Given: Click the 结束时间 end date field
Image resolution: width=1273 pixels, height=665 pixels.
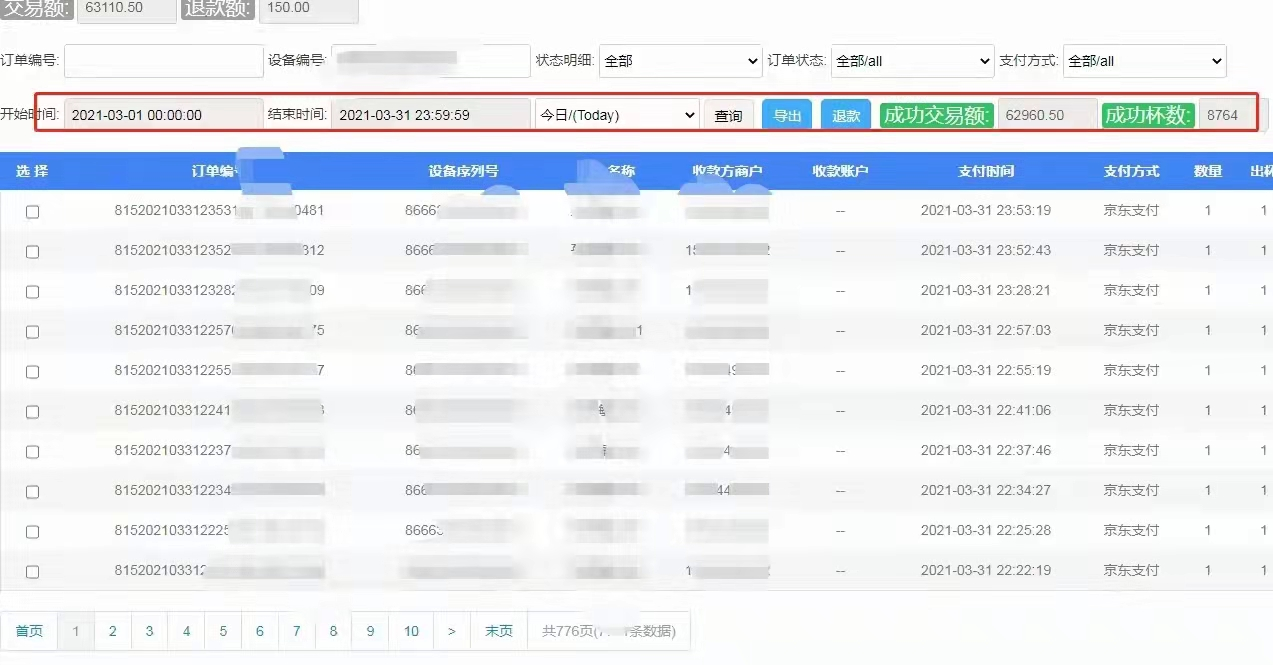Looking at the screenshot, I should click(x=431, y=115).
